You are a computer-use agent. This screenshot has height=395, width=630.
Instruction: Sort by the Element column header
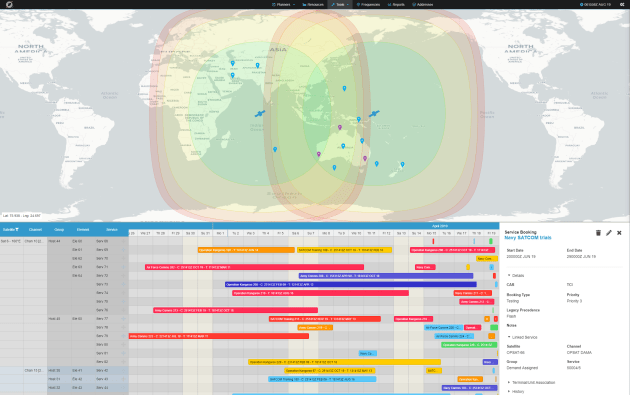pyautogui.click(x=83, y=229)
